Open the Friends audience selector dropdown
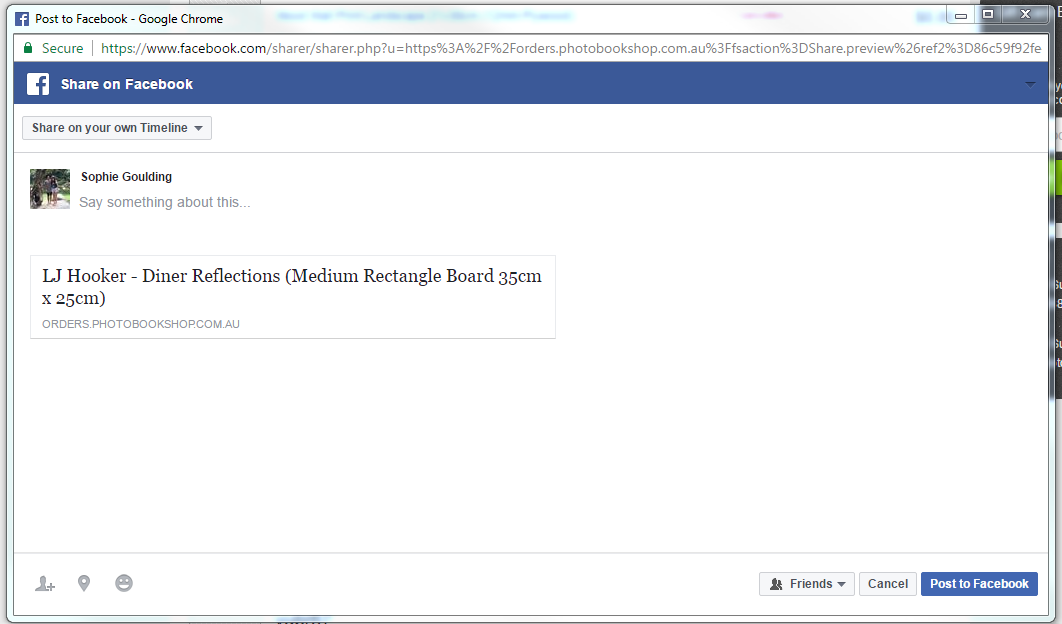1062x624 pixels. [807, 584]
